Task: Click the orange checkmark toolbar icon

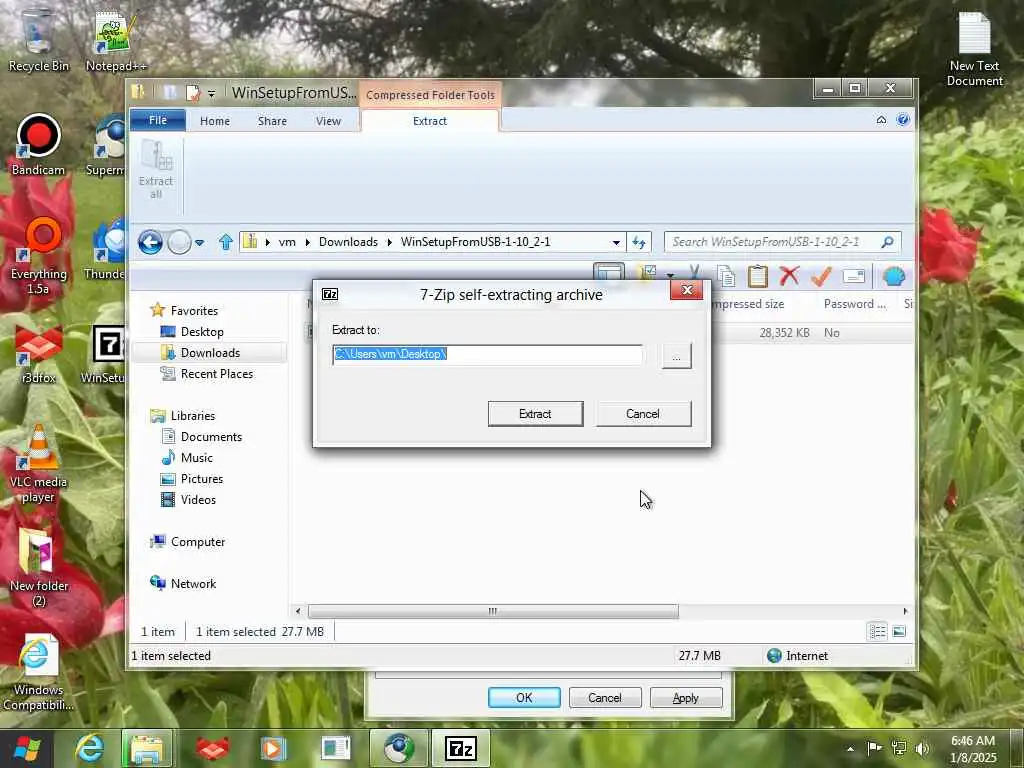Action: tap(821, 276)
